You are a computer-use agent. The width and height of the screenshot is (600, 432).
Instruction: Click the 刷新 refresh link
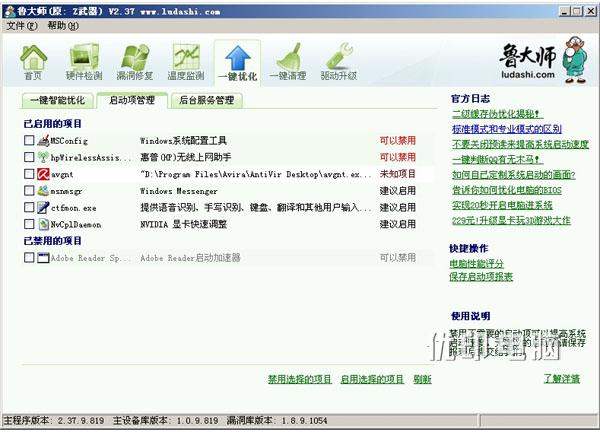(422, 379)
